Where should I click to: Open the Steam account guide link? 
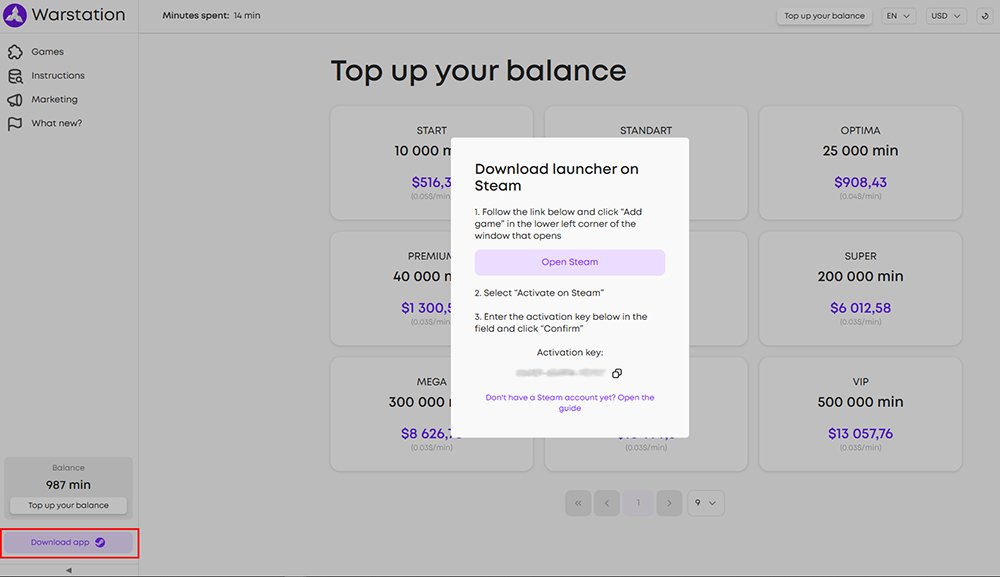coord(569,403)
